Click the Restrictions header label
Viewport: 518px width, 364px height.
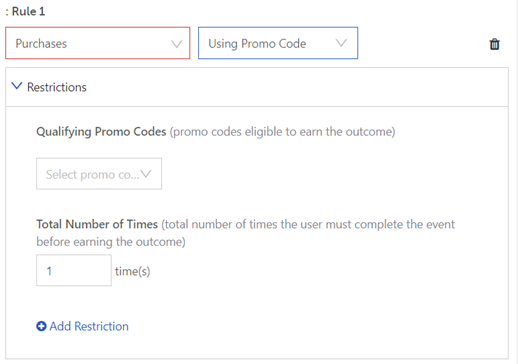(57, 87)
